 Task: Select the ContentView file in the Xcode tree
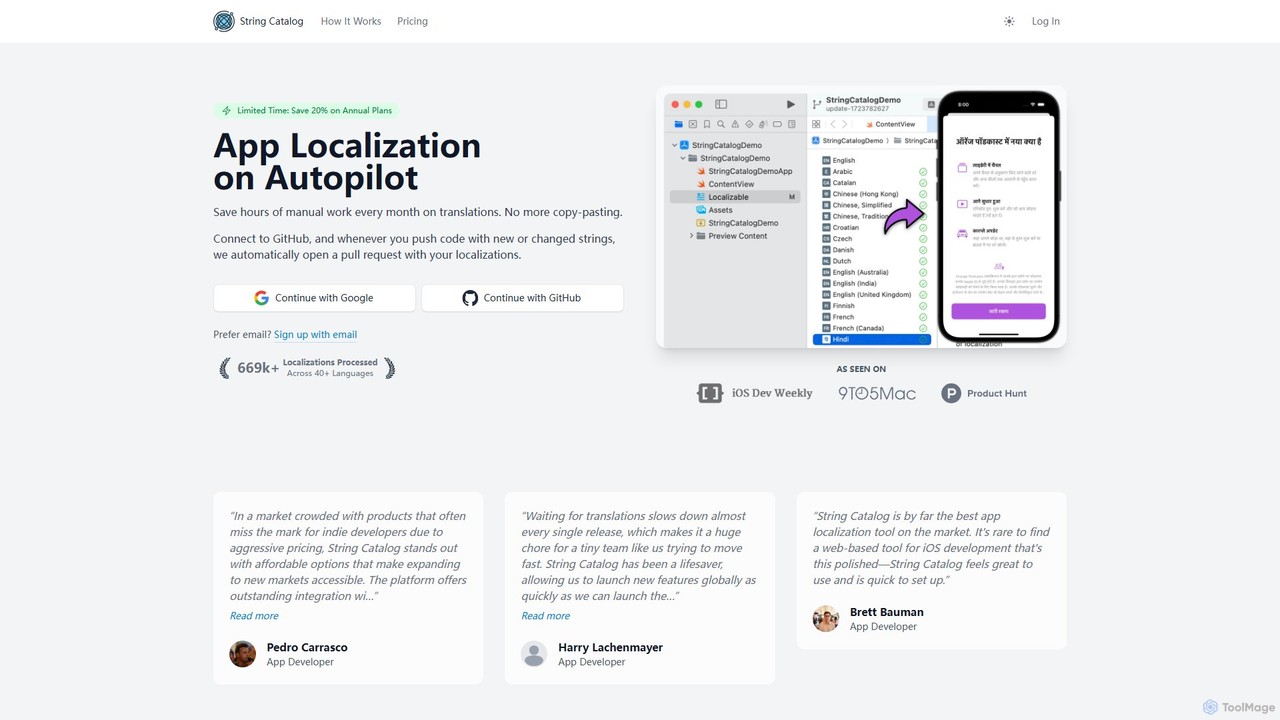point(725,184)
